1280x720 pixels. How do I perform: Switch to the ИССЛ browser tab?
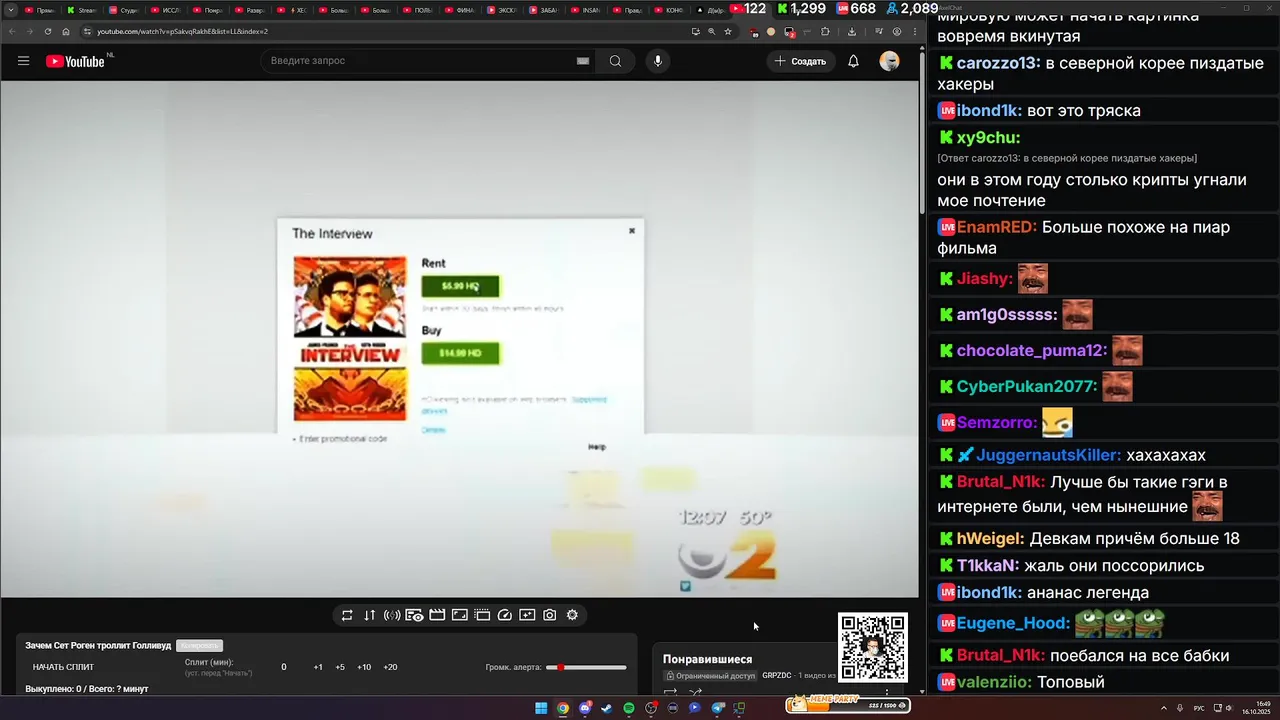166,9
